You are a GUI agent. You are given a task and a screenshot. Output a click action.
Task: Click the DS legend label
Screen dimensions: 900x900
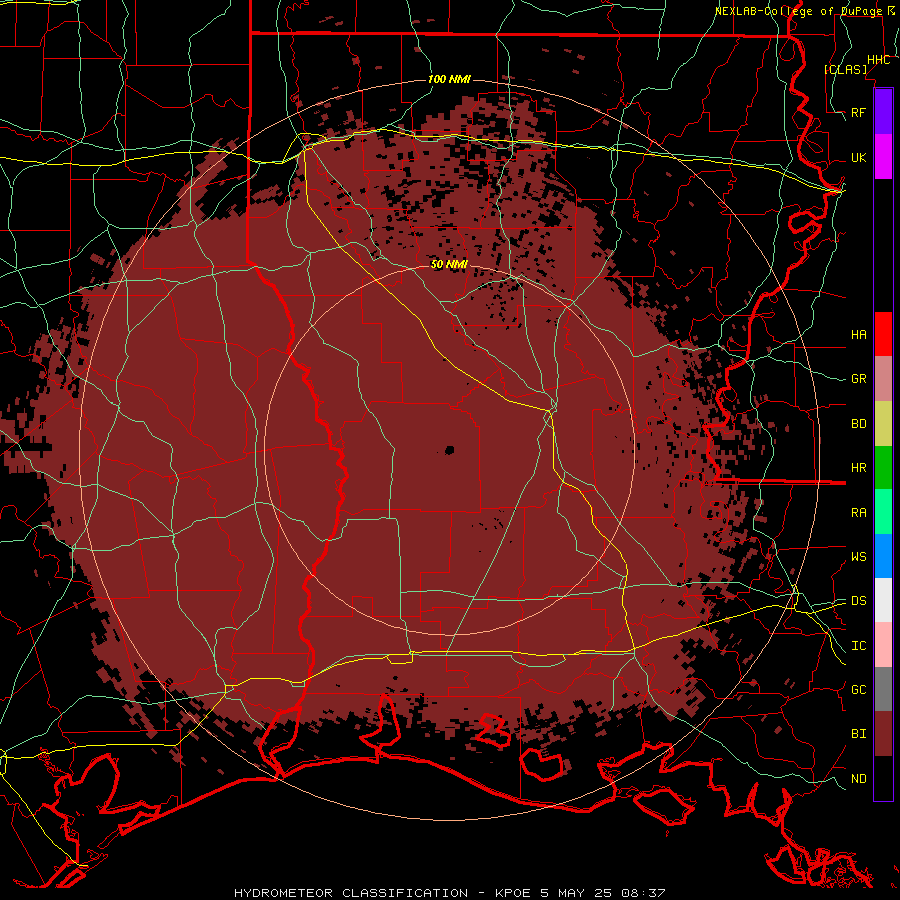pos(858,601)
